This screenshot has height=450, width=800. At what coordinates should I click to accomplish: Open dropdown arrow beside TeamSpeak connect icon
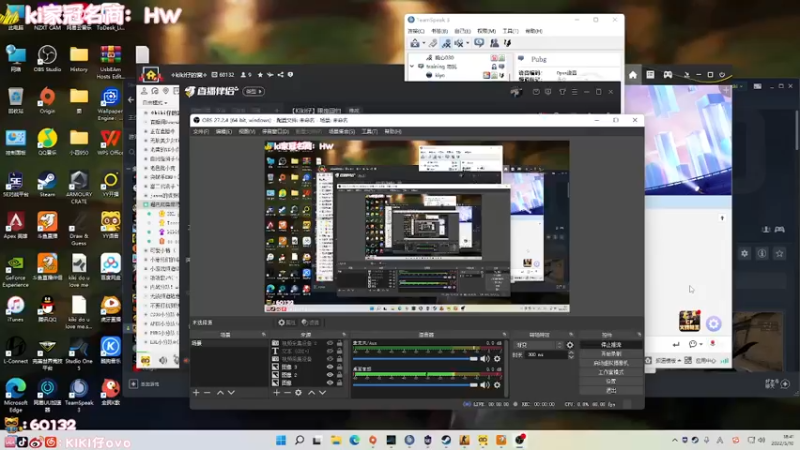point(423,43)
